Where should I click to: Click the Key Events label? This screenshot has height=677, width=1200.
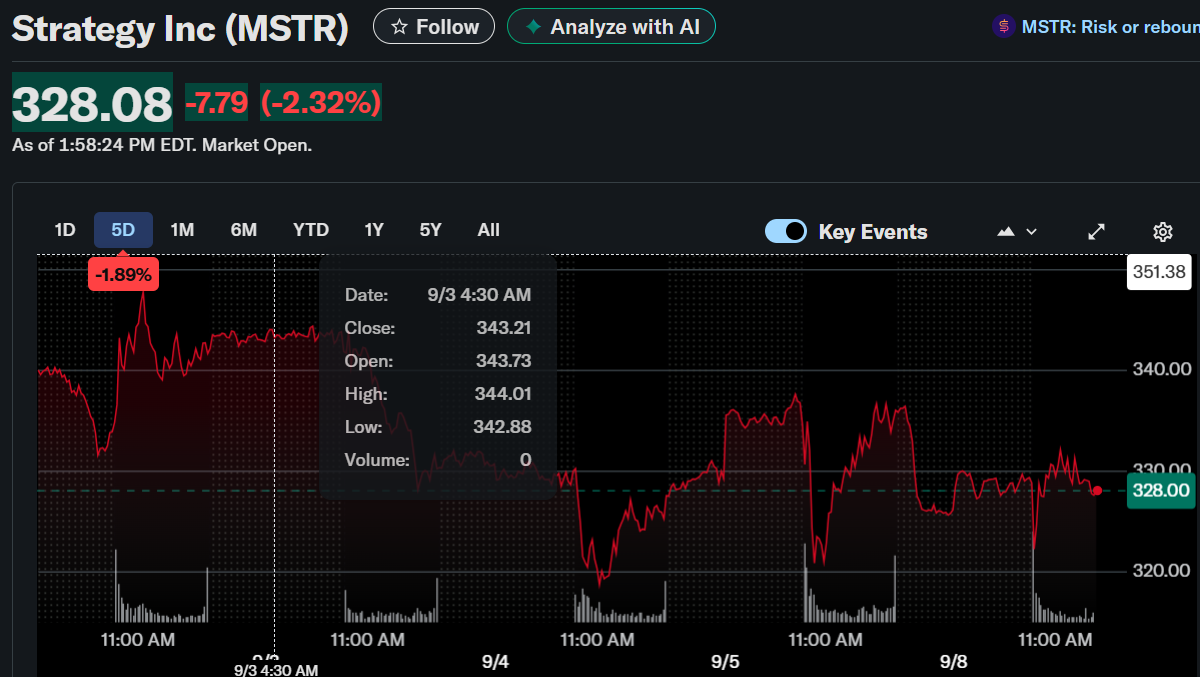pyautogui.click(x=873, y=232)
